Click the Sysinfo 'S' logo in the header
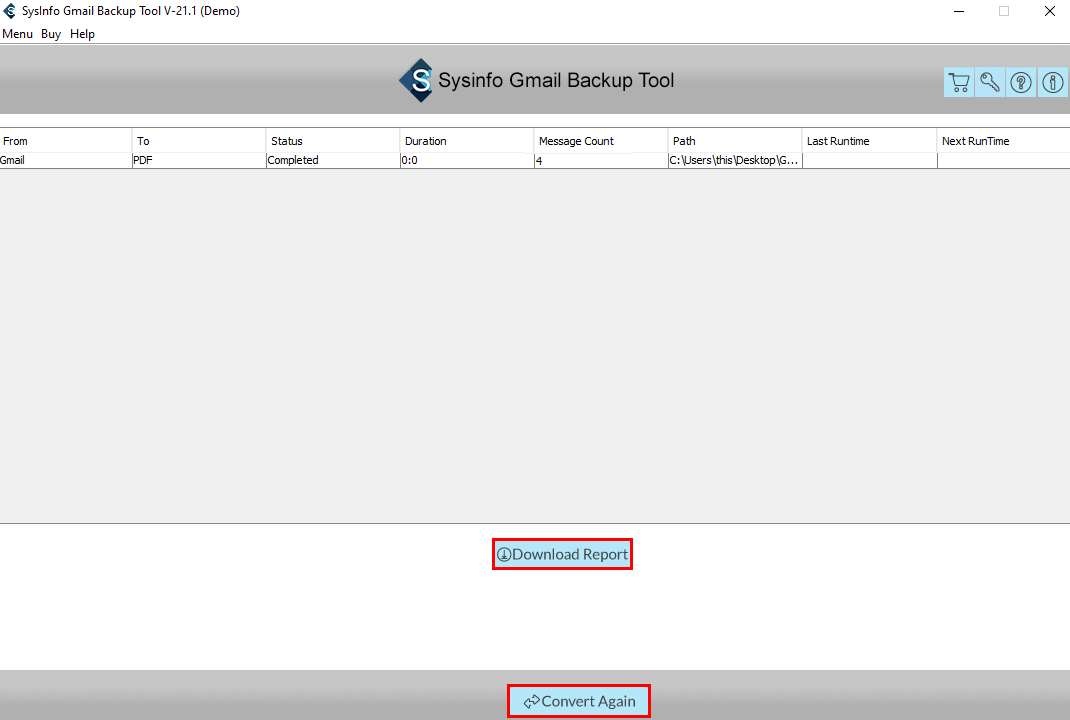The width and height of the screenshot is (1070, 720). [x=419, y=80]
